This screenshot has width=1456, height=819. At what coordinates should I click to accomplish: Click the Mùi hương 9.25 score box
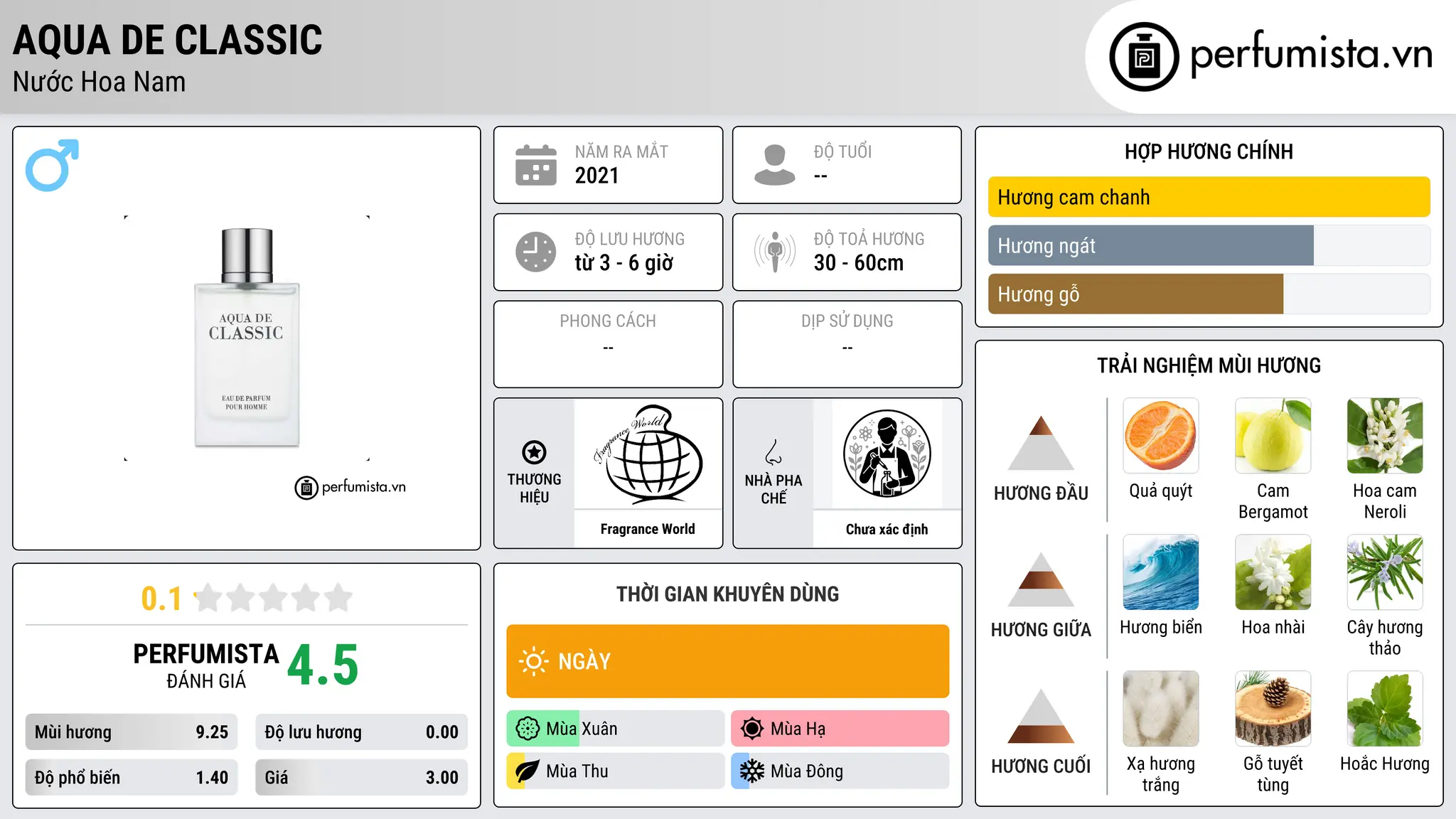click(x=132, y=732)
